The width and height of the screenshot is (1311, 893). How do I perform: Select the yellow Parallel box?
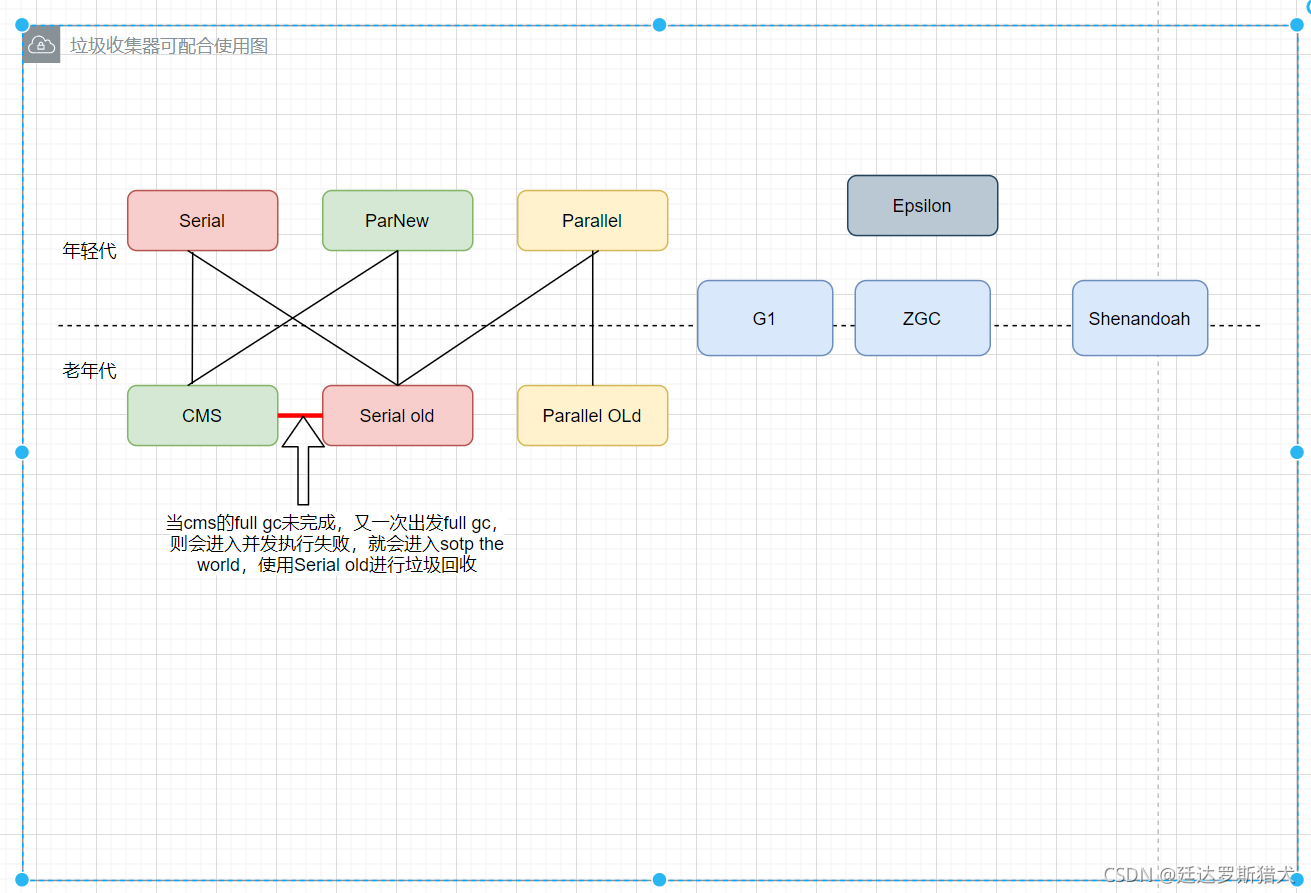pos(592,220)
